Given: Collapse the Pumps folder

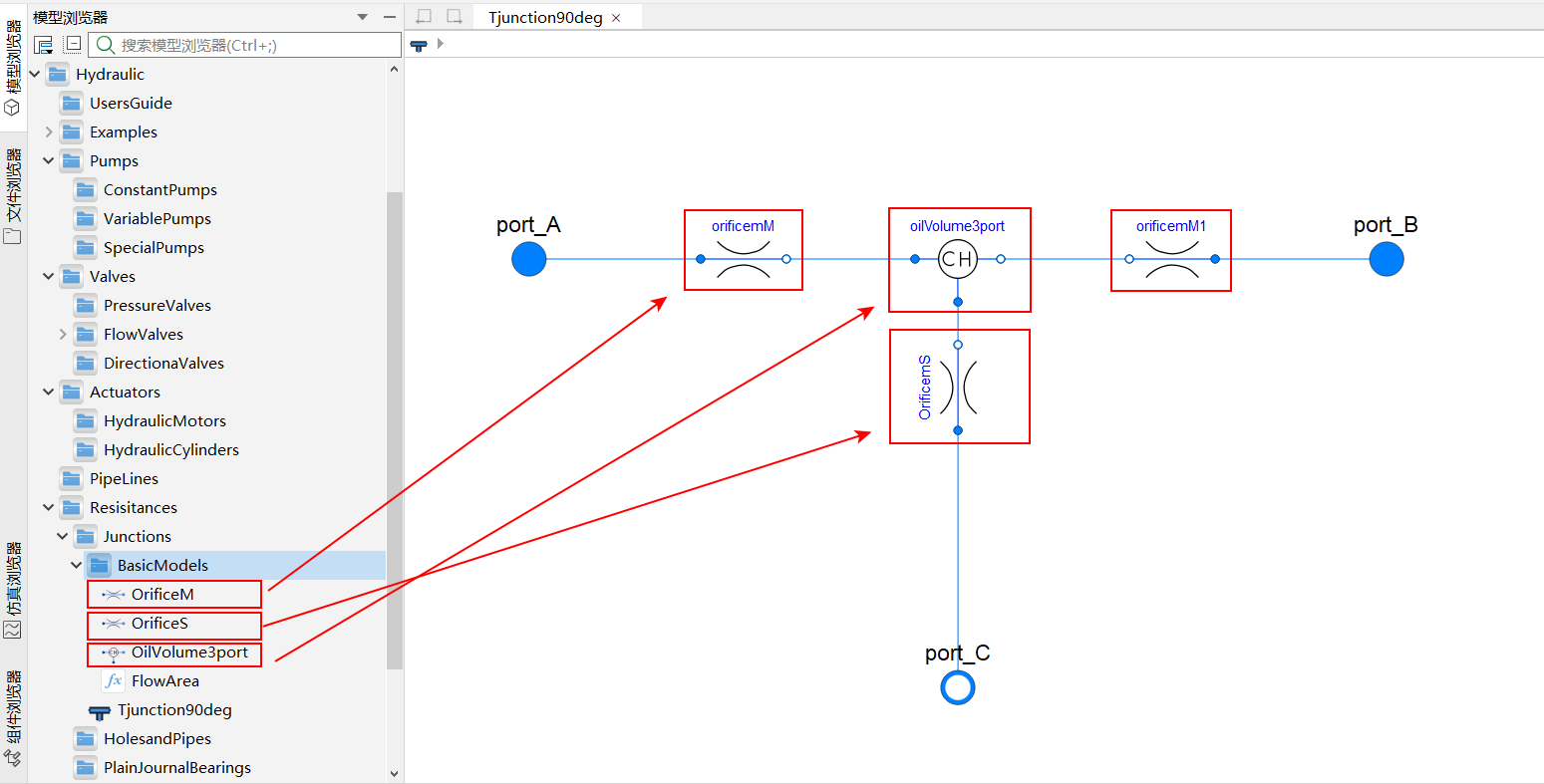Looking at the screenshot, I should point(49,161).
